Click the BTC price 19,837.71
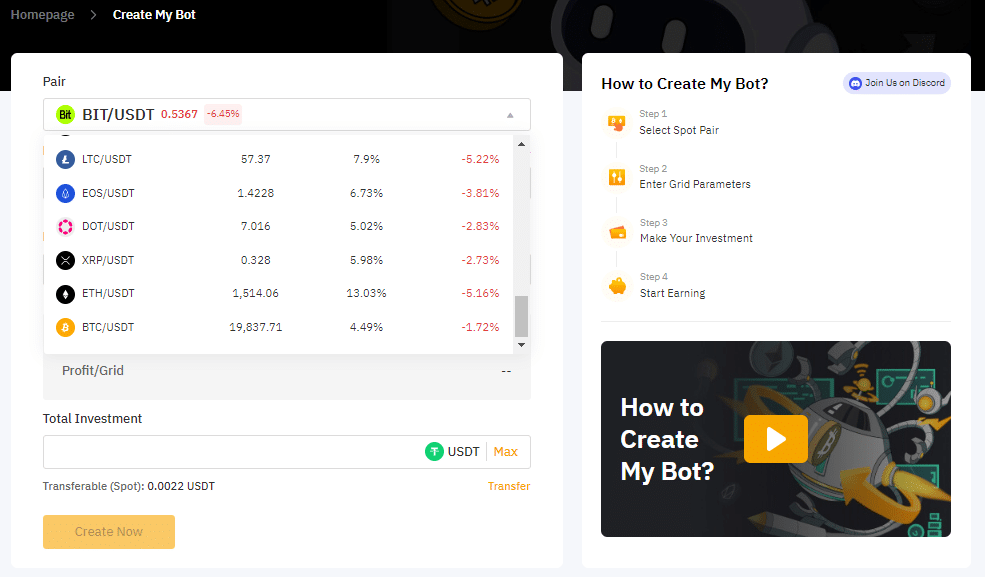Viewport: 985px width, 577px height. 256,327
